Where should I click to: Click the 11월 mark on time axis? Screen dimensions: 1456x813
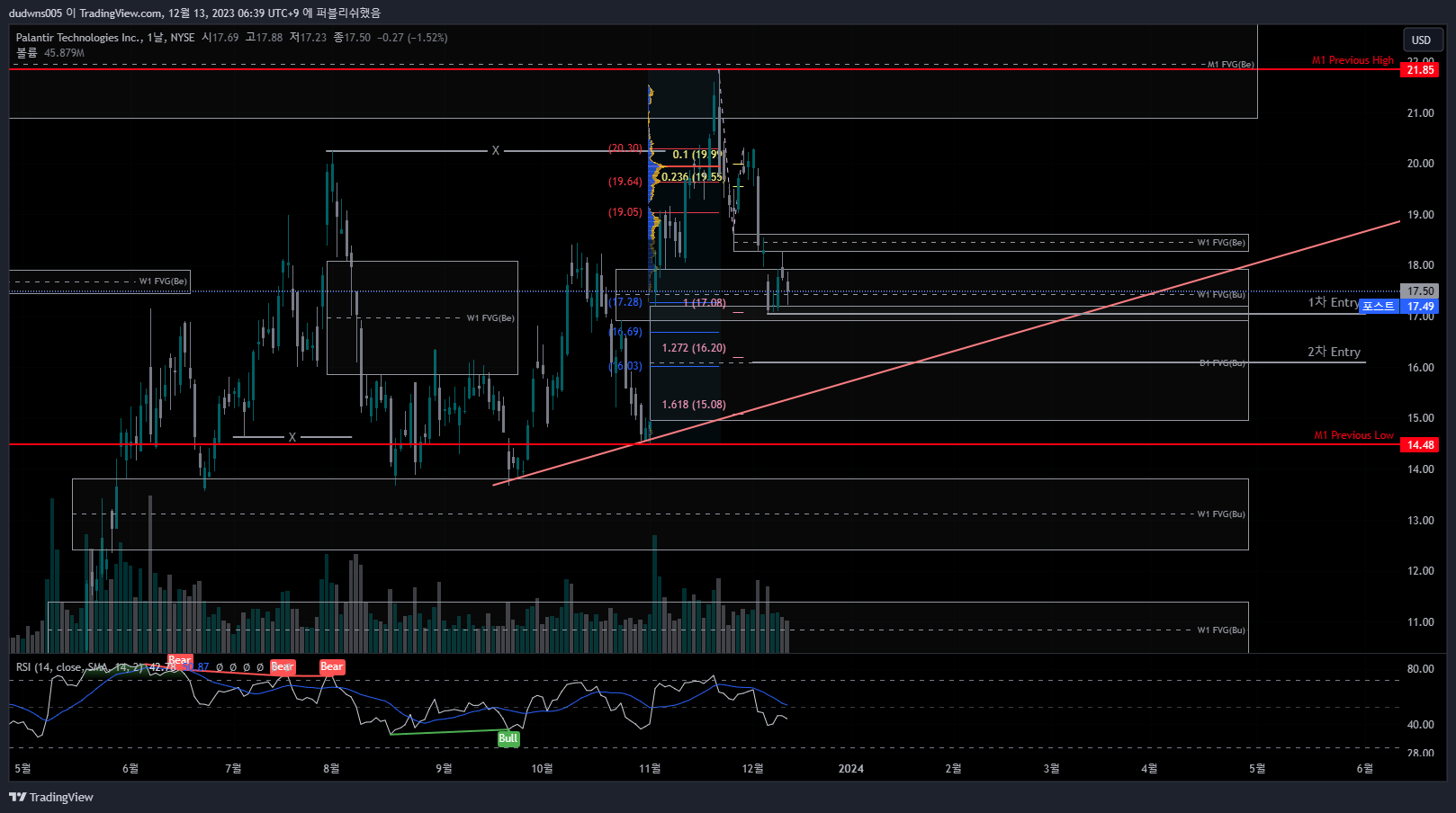(x=650, y=768)
